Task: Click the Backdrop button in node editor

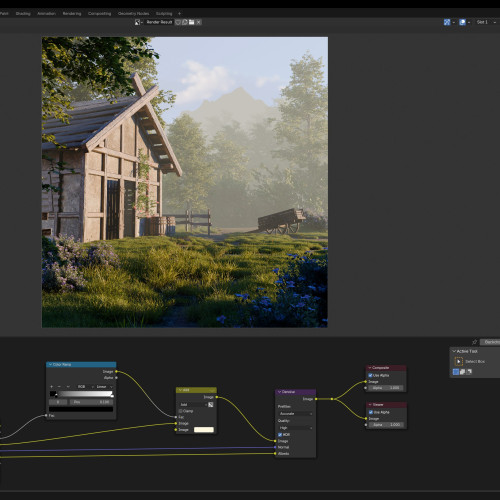Action: (490, 342)
